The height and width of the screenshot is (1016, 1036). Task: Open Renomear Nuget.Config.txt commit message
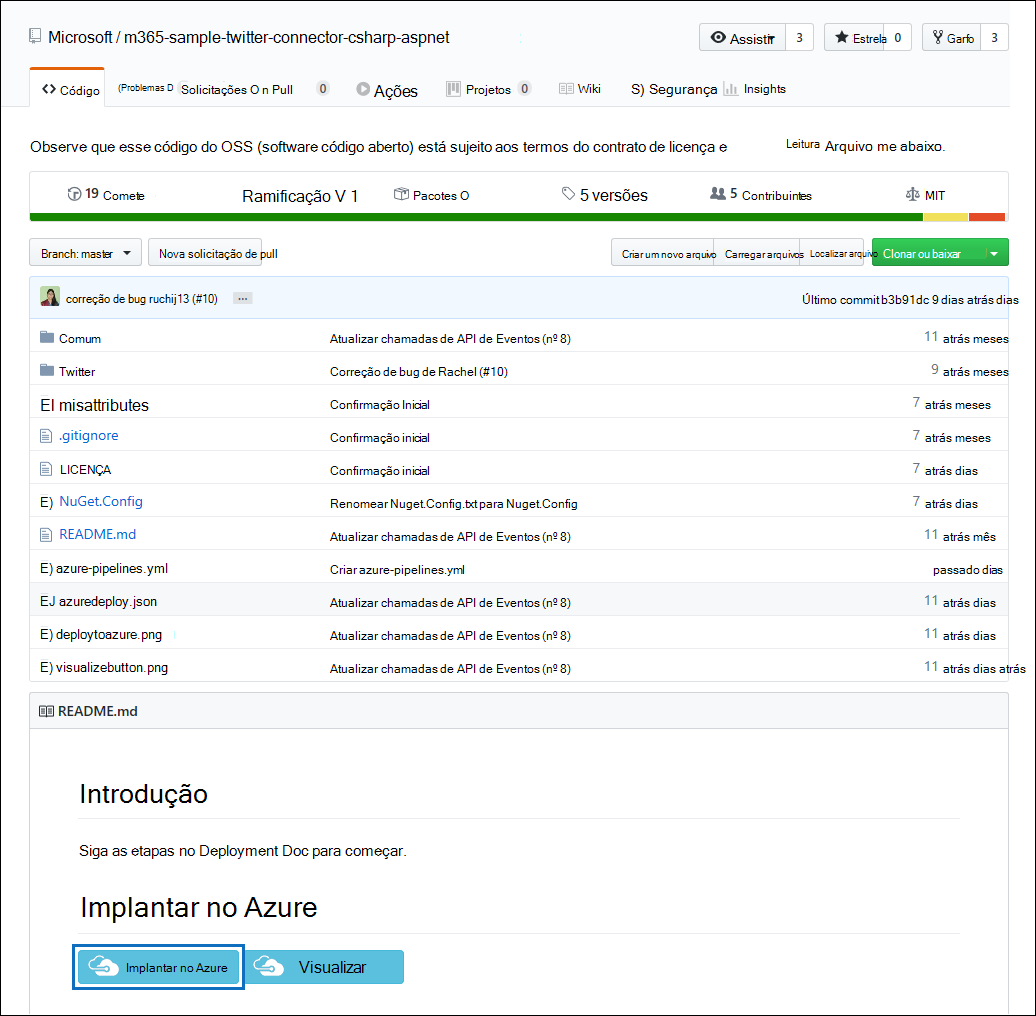pyautogui.click(x=454, y=503)
